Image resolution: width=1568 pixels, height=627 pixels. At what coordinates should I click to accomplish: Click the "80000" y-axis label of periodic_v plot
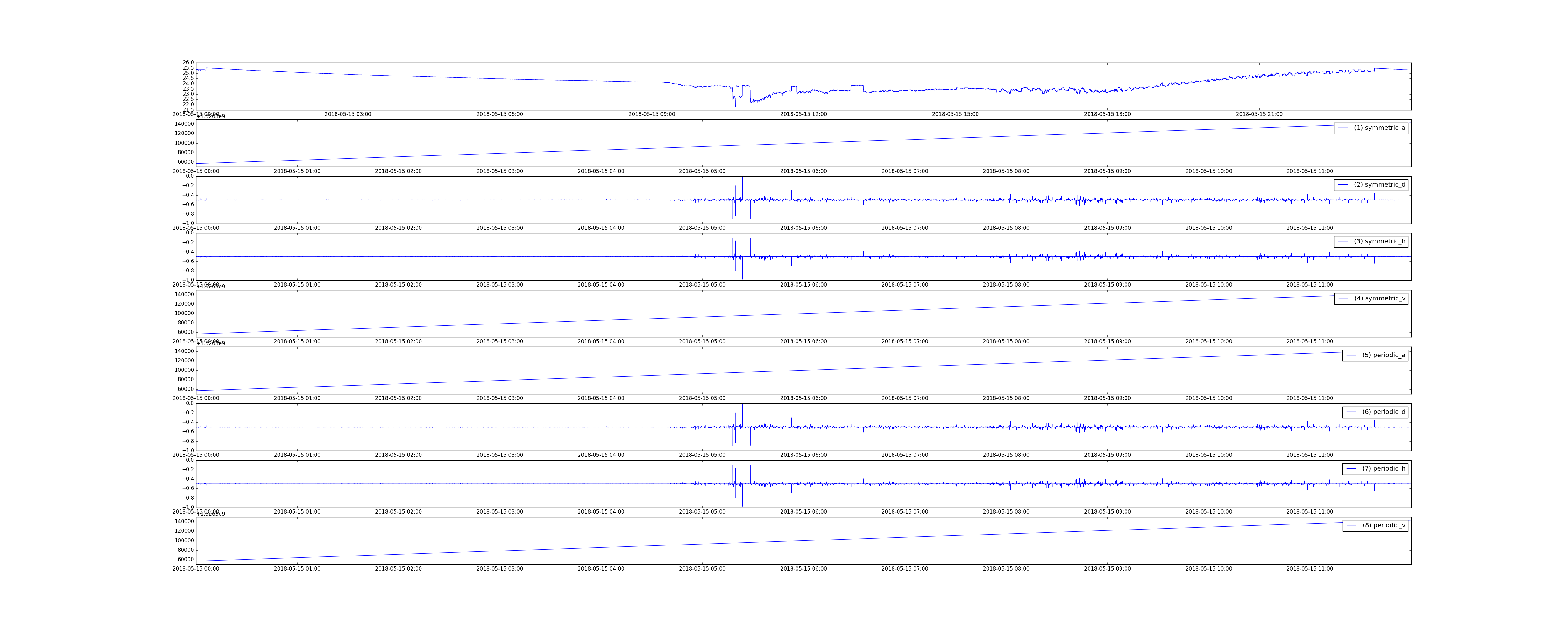pos(186,550)
